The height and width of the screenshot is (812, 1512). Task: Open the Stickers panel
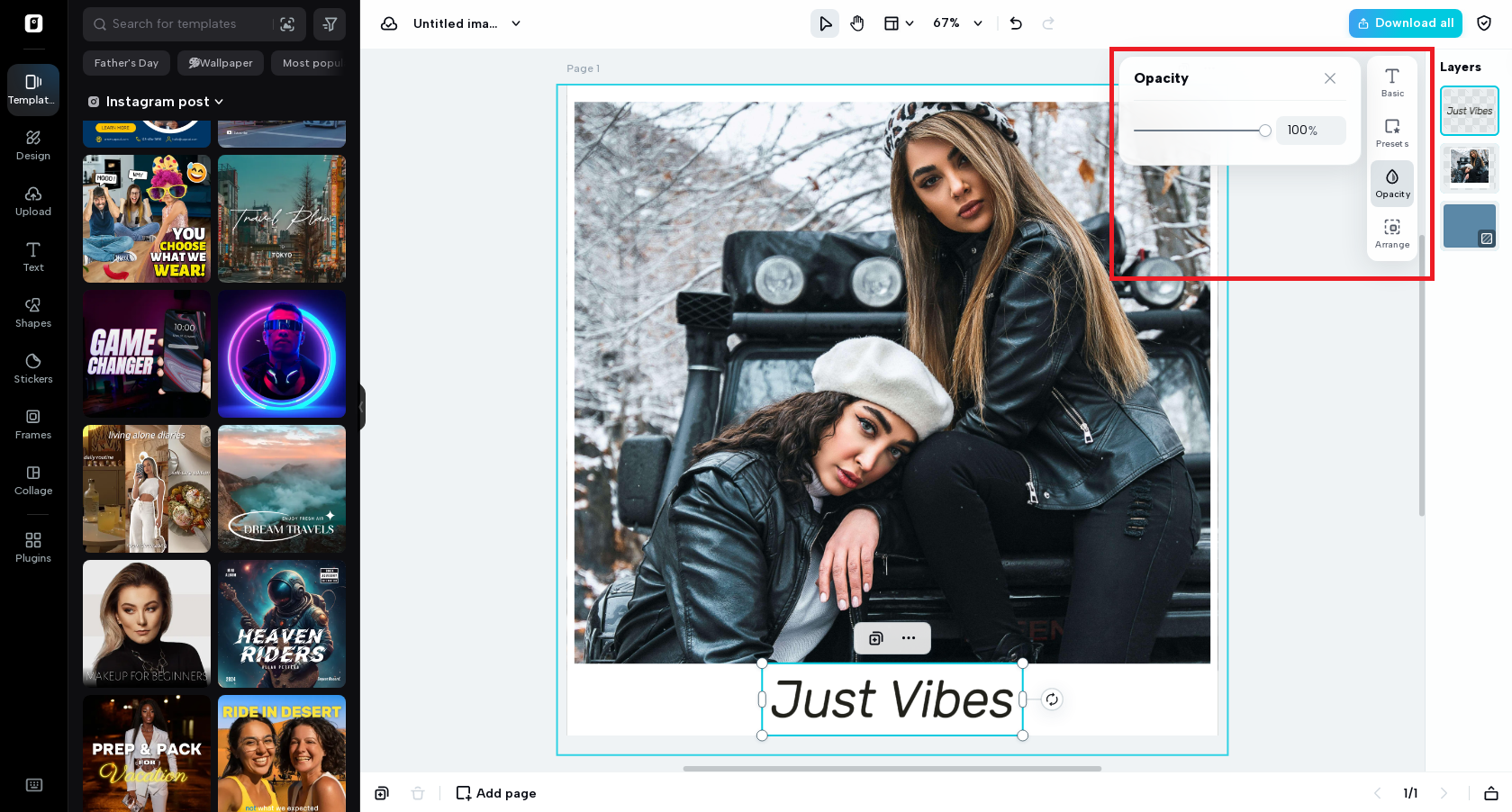pyautogui.click(x=33, y=369)
